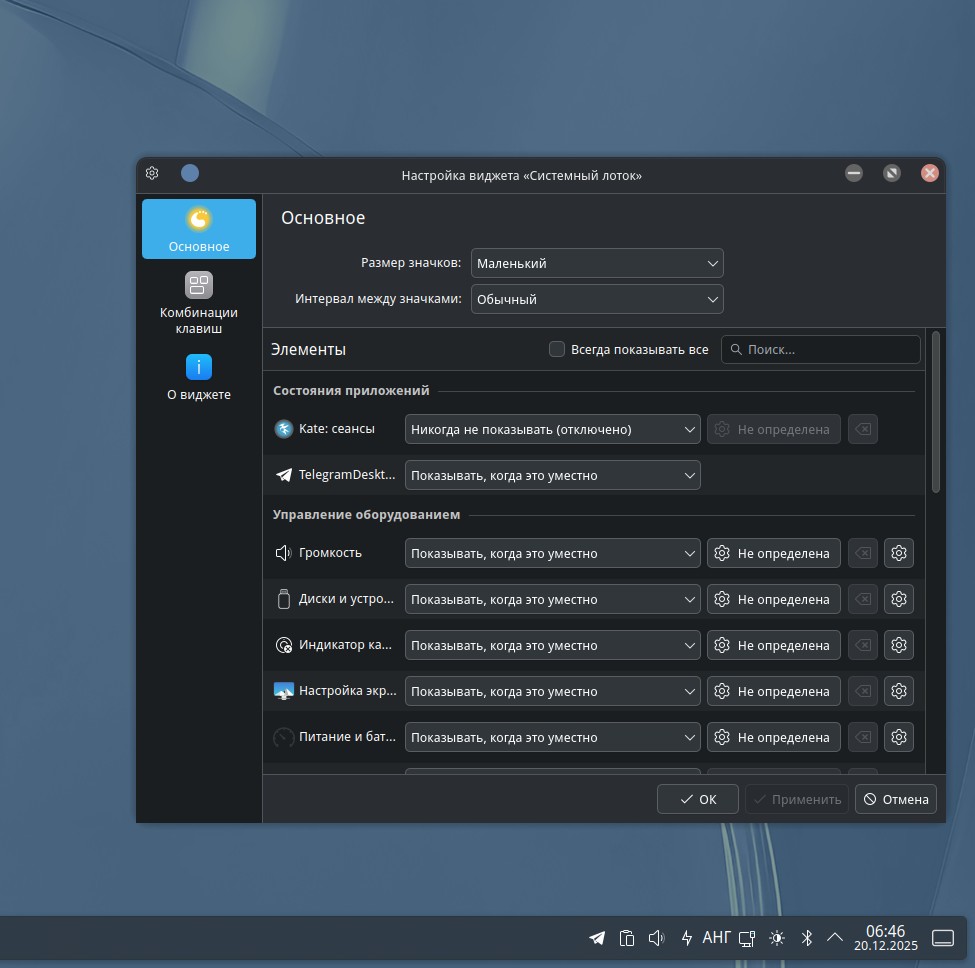Click the OK button
Viewport: 975px width, 968px height.
[x=698, y=799]
